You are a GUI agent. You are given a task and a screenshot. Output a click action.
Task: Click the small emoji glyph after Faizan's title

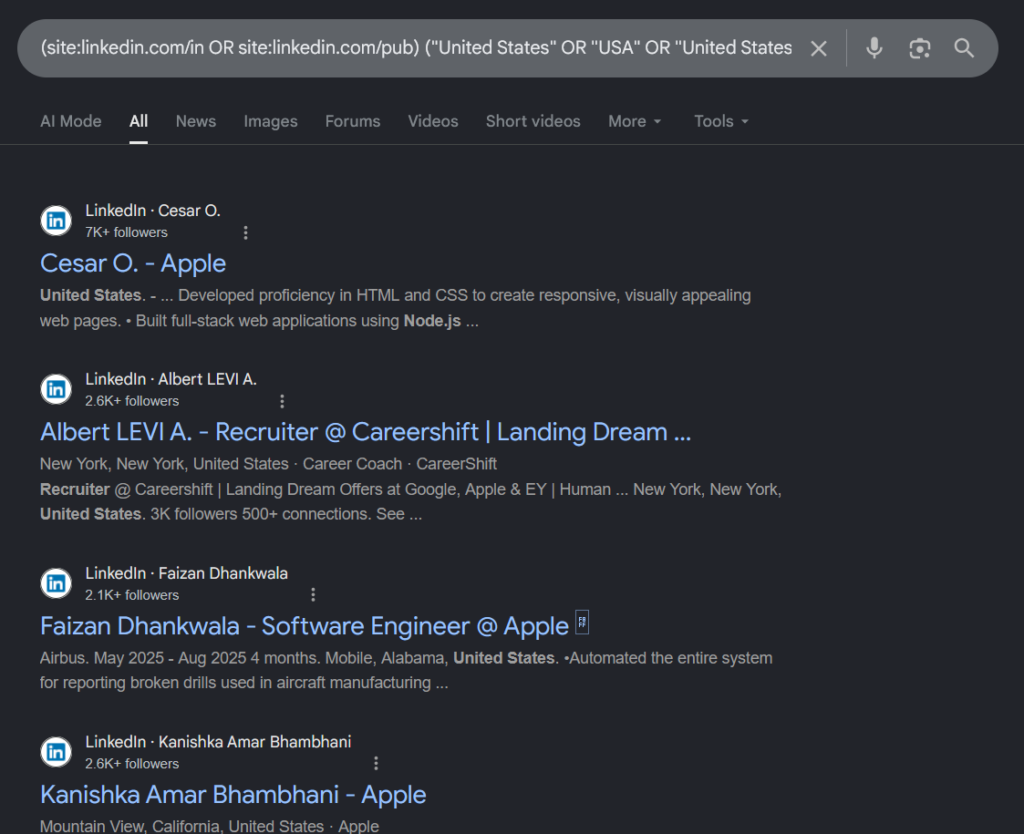582,622
